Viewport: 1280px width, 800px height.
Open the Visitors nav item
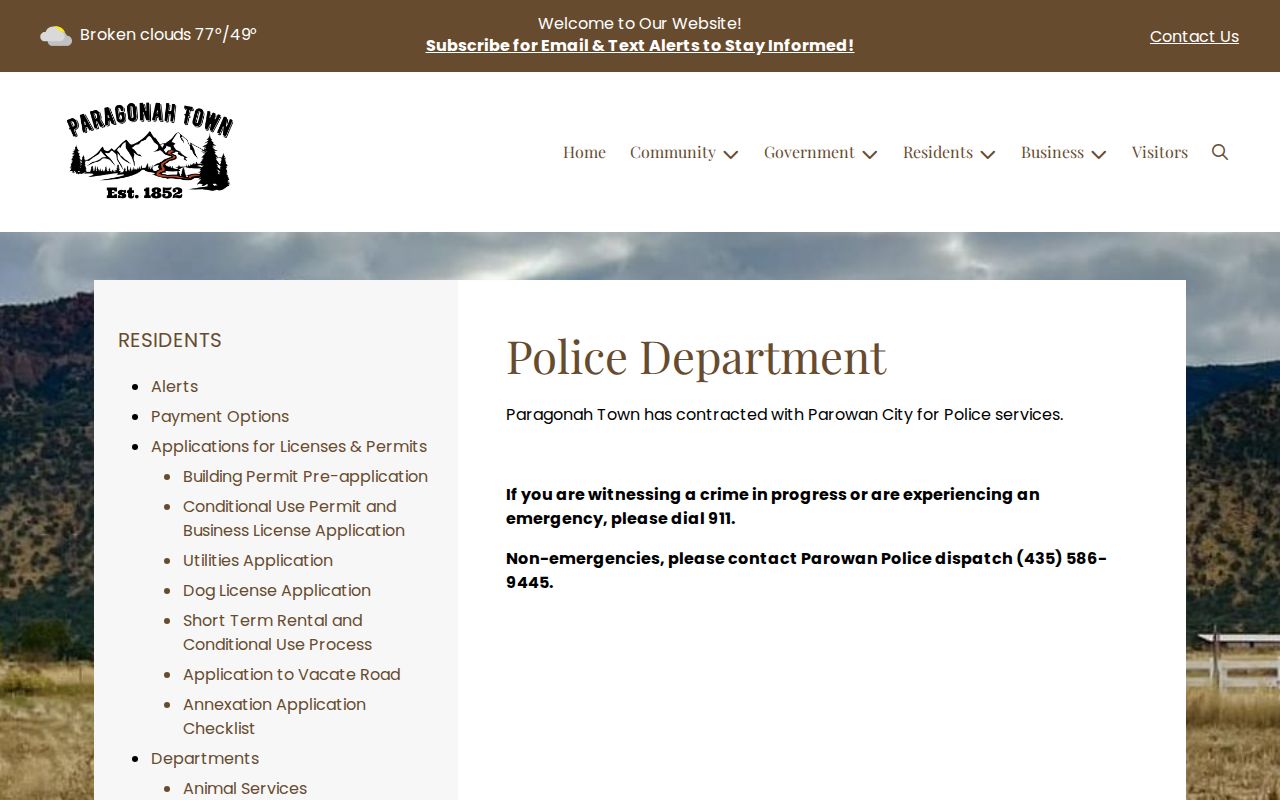[1160, 152]
